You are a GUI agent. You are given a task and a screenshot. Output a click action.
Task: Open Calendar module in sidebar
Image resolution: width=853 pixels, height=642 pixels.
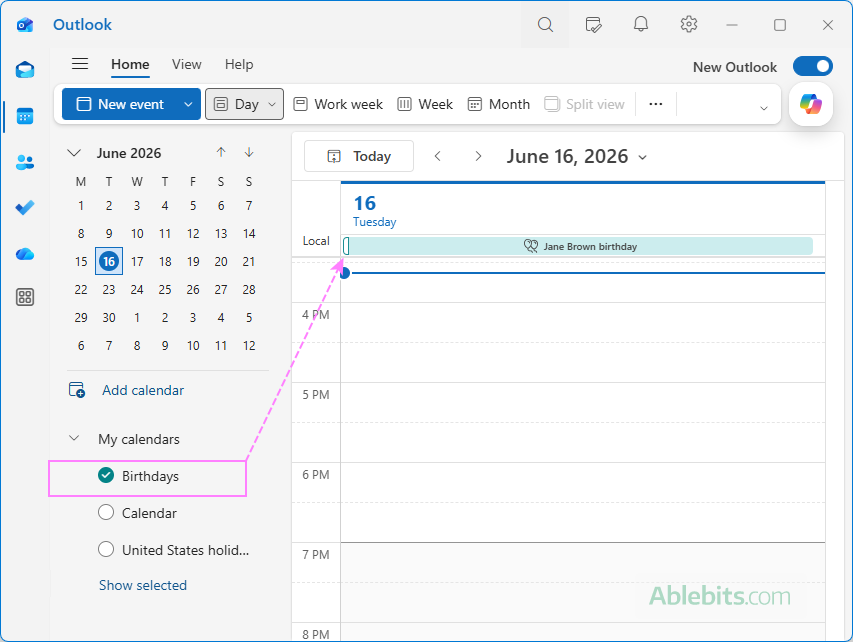[x=25, y=116]
